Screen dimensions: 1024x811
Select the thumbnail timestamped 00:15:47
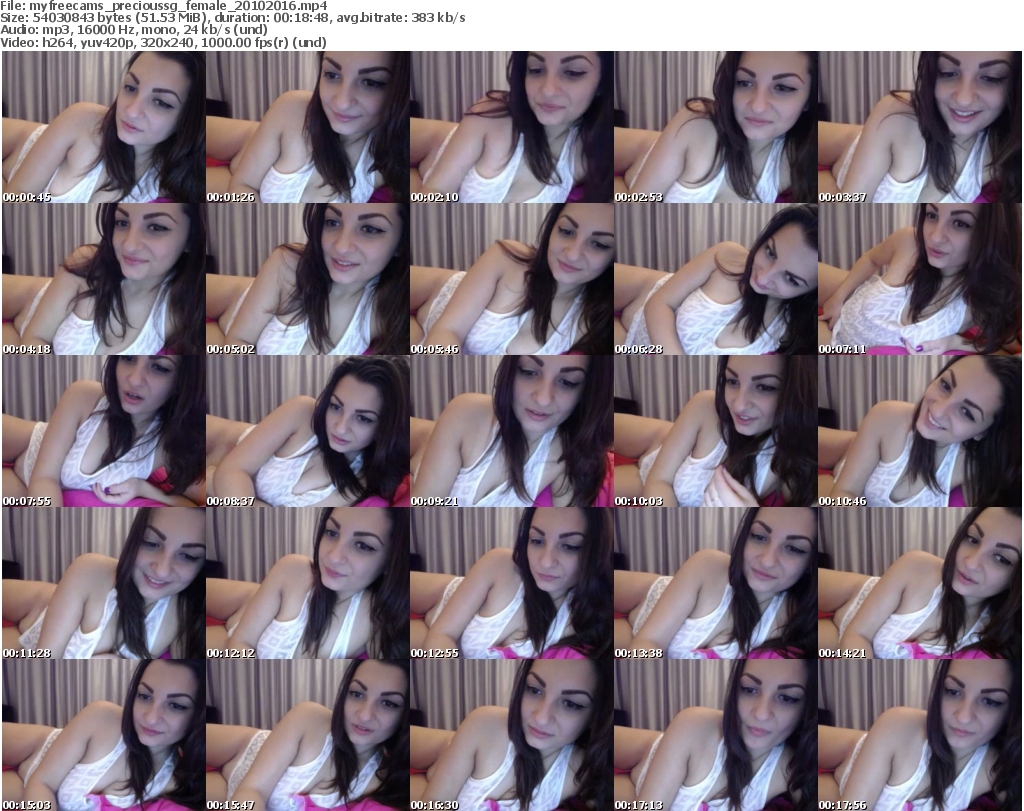[x=308, y=735]
